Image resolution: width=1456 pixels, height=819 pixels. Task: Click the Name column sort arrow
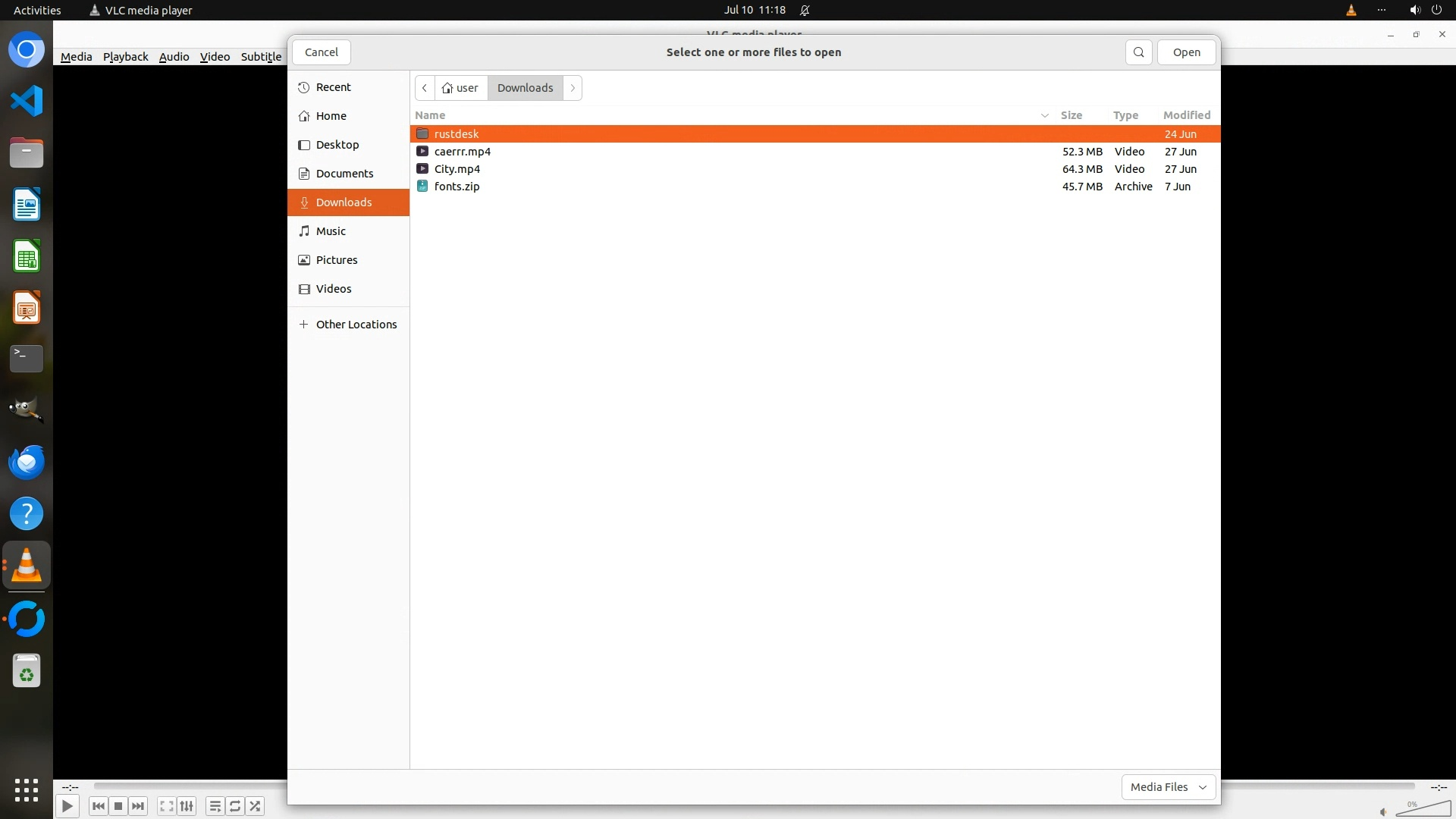click(1044, 115)
